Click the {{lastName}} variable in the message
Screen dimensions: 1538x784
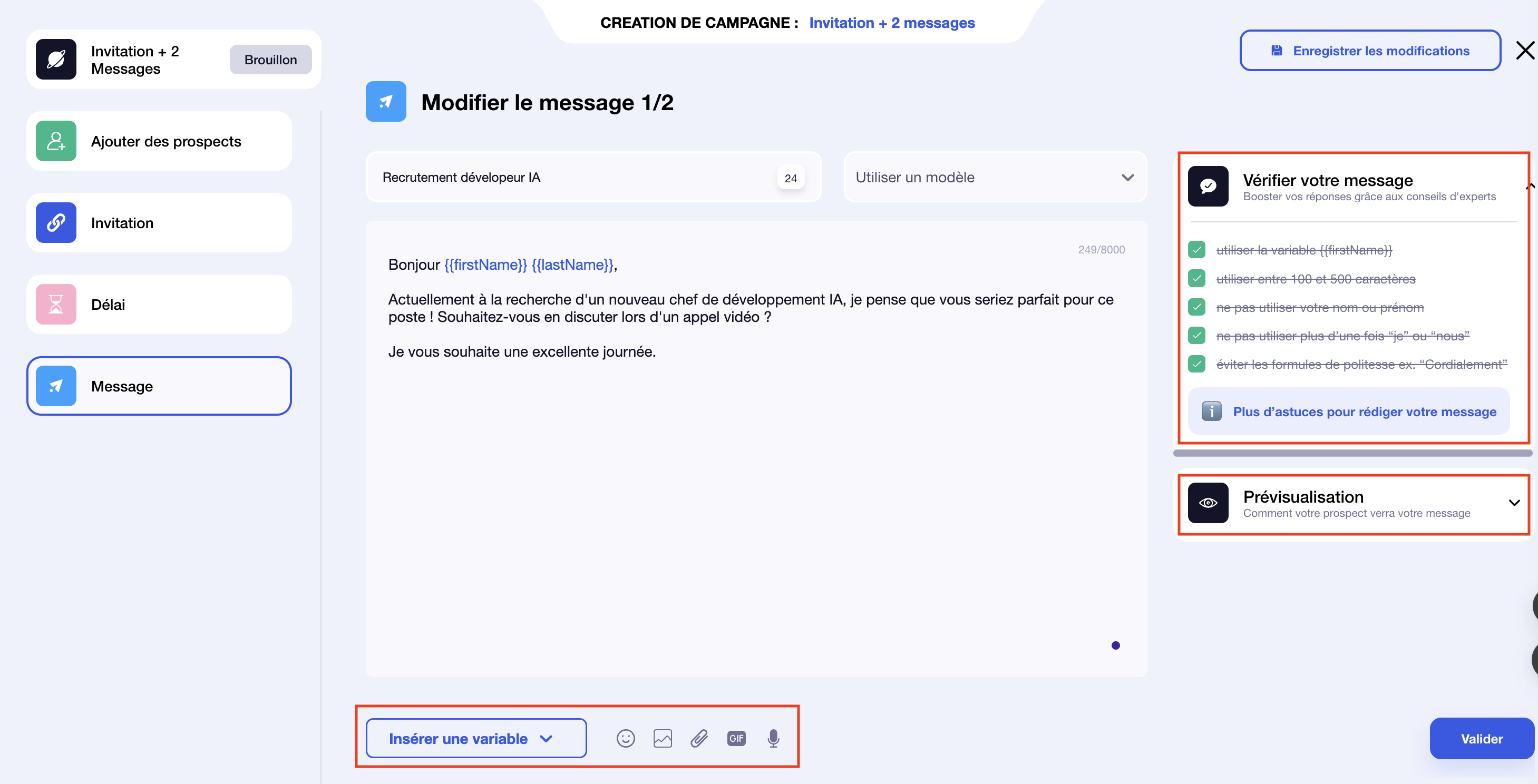[x=572, y=264]
